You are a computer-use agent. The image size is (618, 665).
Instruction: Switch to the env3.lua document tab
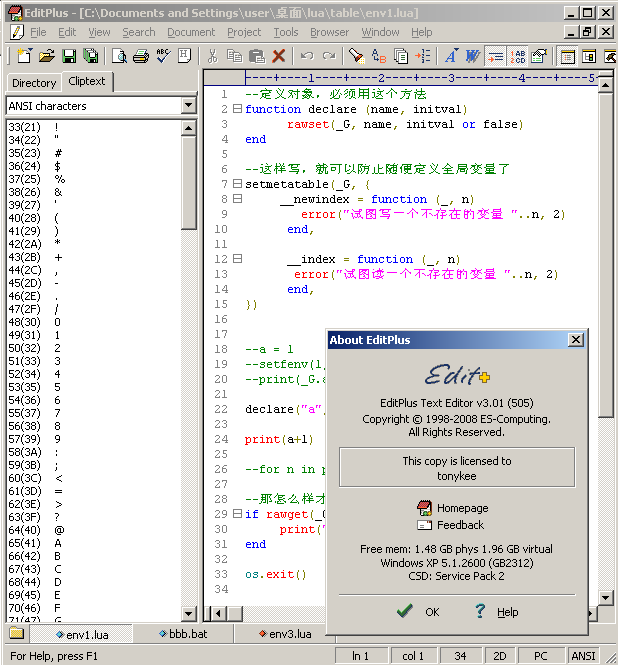(285, 634)
